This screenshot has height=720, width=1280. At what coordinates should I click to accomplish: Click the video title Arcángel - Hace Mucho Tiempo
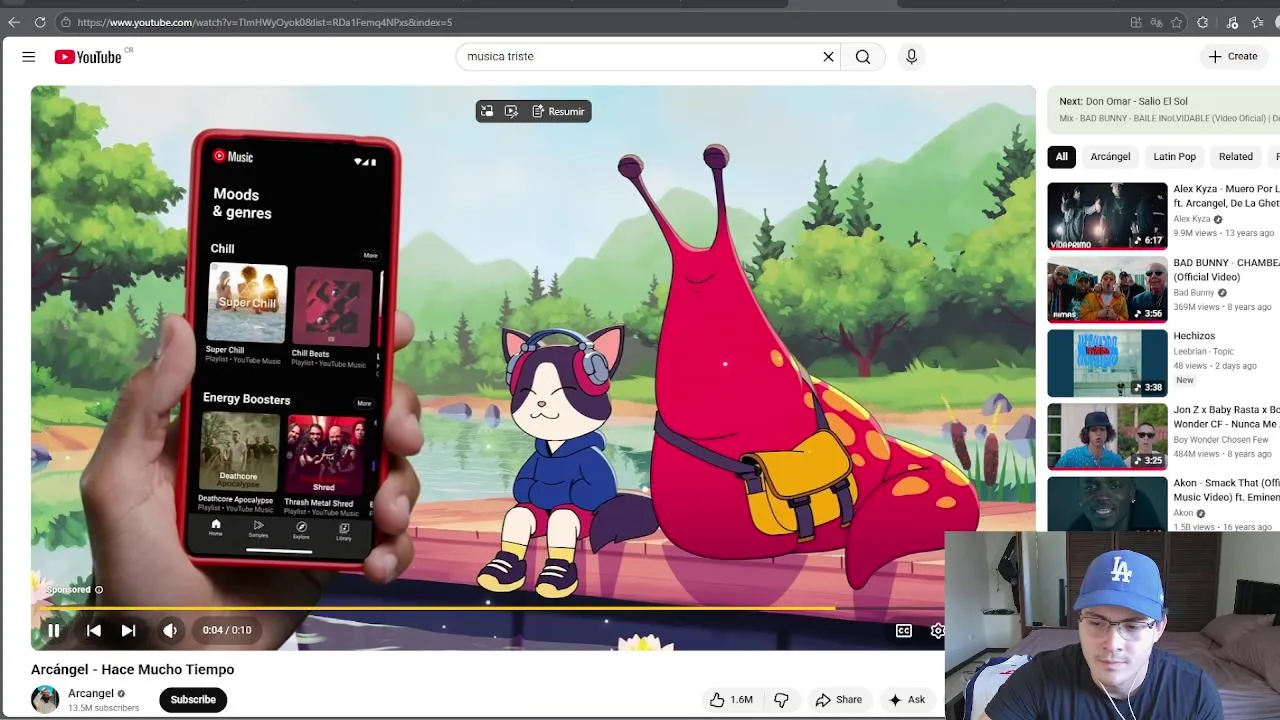pos(132,670)
